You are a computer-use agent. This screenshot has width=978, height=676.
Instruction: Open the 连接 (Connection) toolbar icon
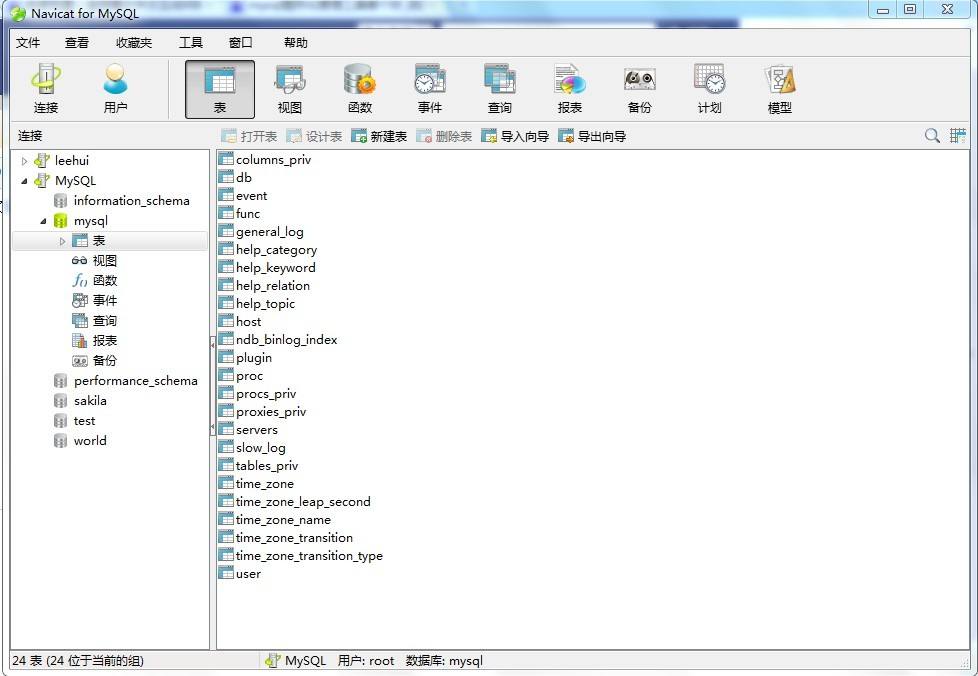tap(46, 89)
